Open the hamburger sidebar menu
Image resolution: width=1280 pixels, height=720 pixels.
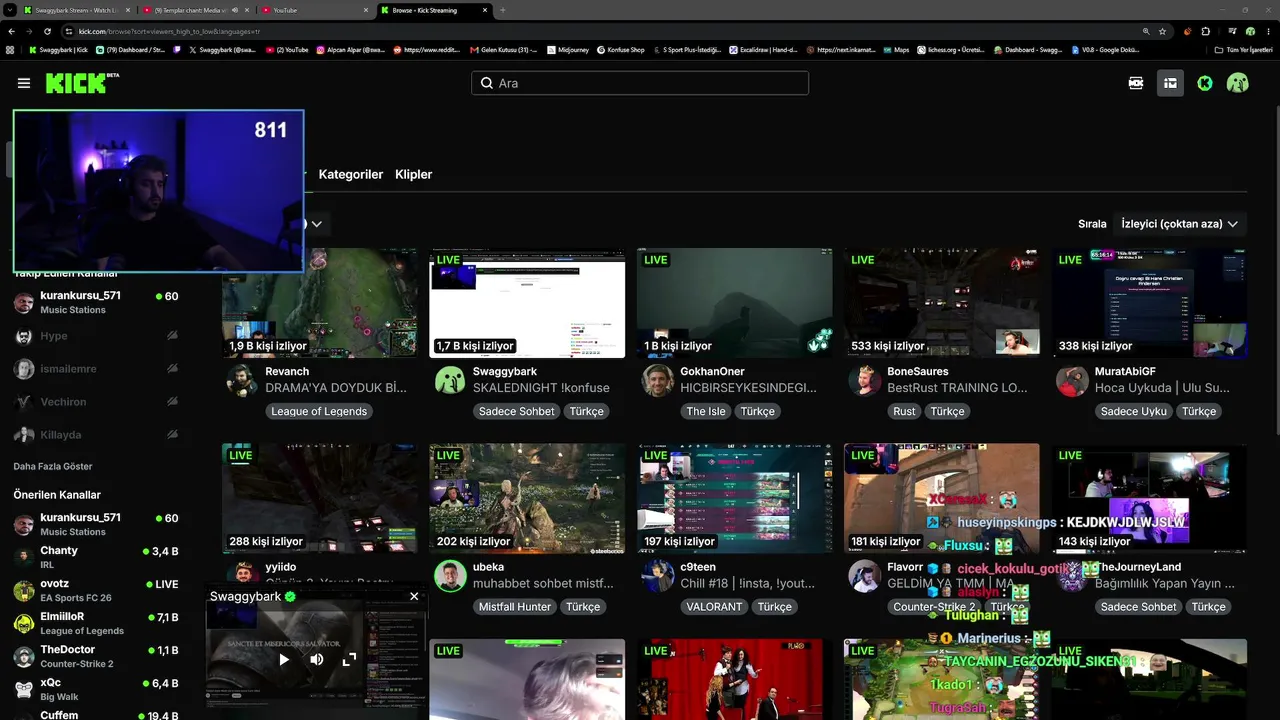click(x=24, y=83)
